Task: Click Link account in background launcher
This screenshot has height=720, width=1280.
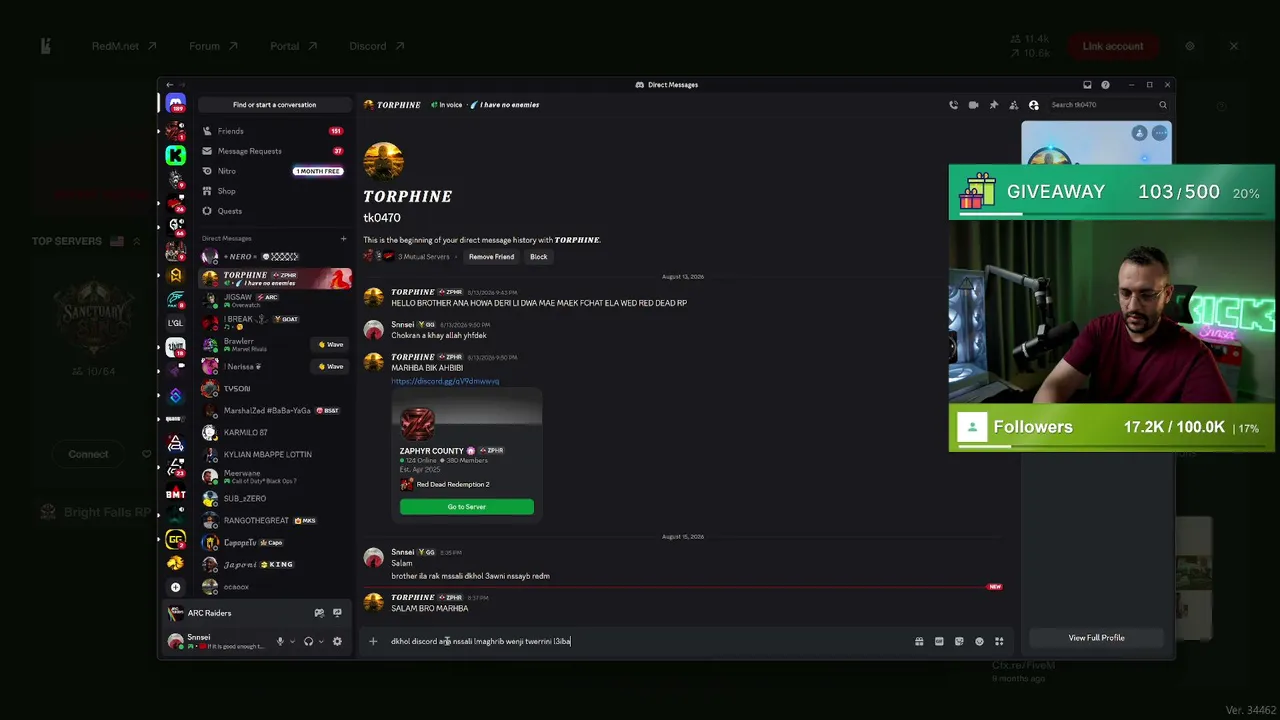Action: tap(1112, 46)
